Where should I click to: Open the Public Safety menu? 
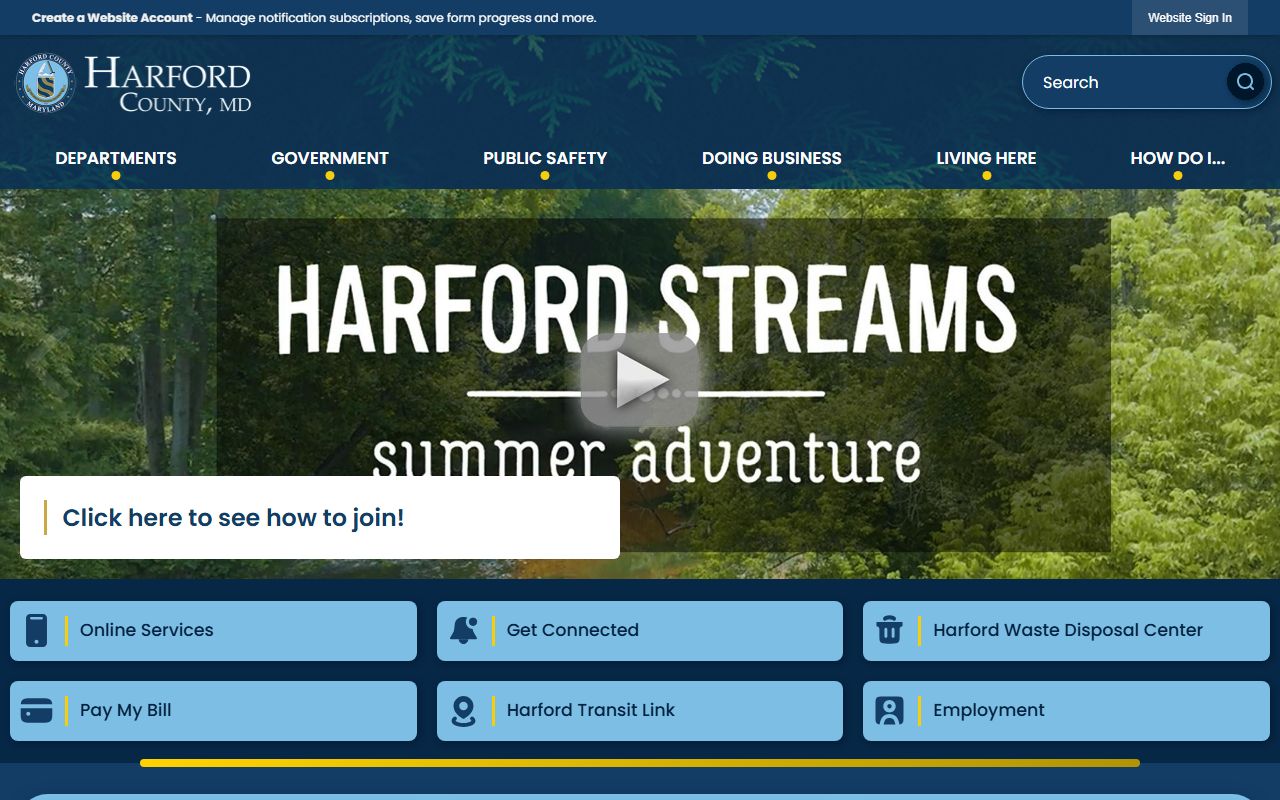tap(545, 158)
